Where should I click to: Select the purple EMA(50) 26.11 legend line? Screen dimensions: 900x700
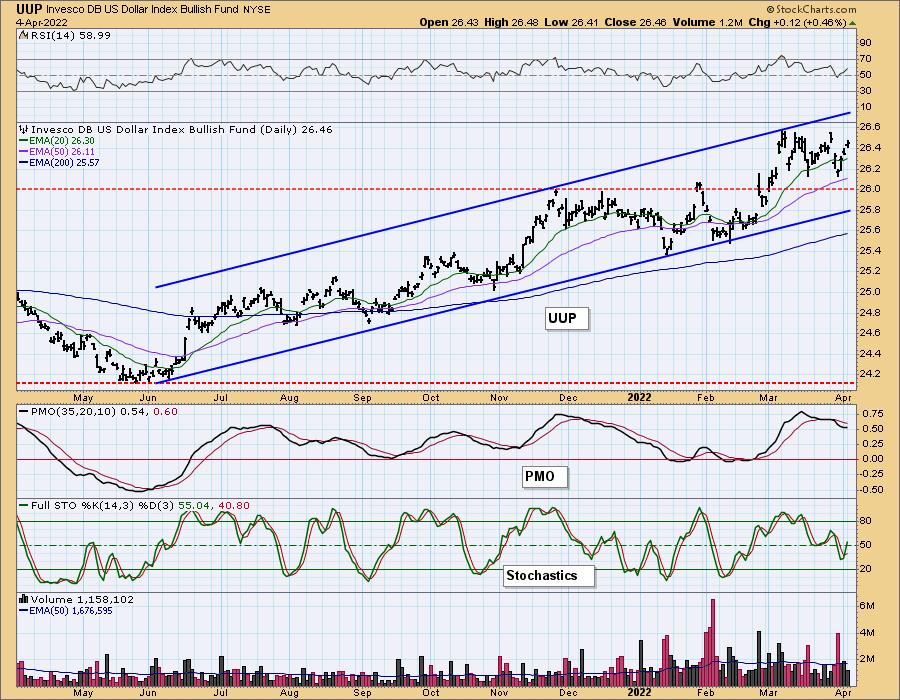coord(24,151)
